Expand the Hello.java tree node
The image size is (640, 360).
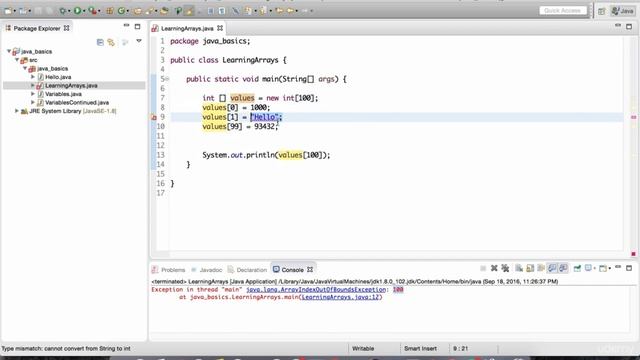[x=33, y=77]
